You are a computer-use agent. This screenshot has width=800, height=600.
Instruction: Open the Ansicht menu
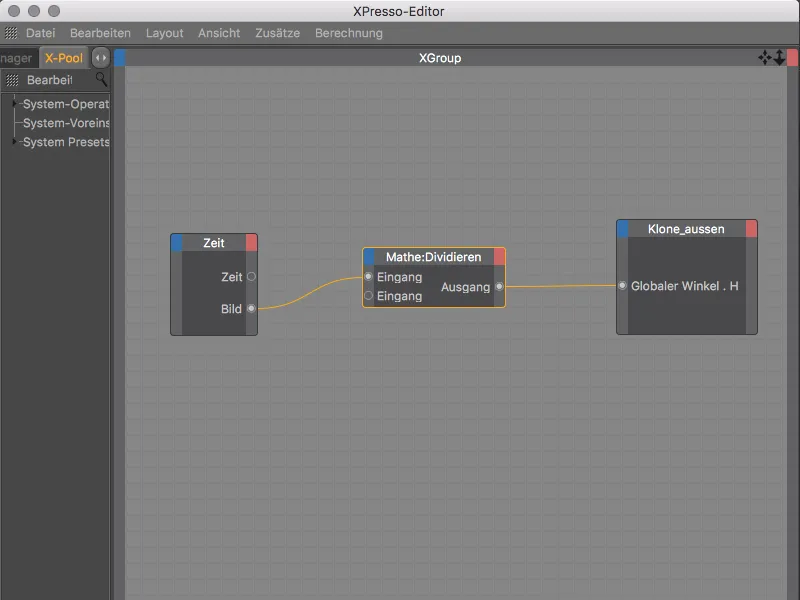(x=219, y=33)
